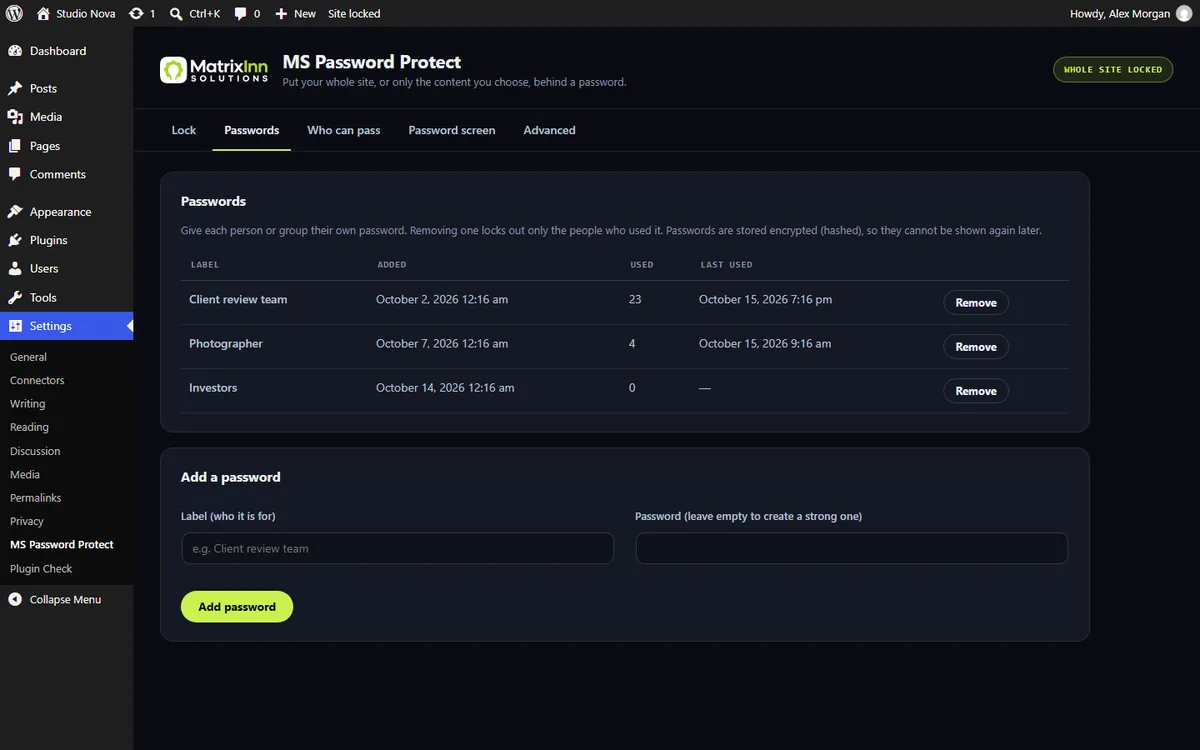Open Writing settings link
This screenshot has width=1200, height=750.
point(28,404)
